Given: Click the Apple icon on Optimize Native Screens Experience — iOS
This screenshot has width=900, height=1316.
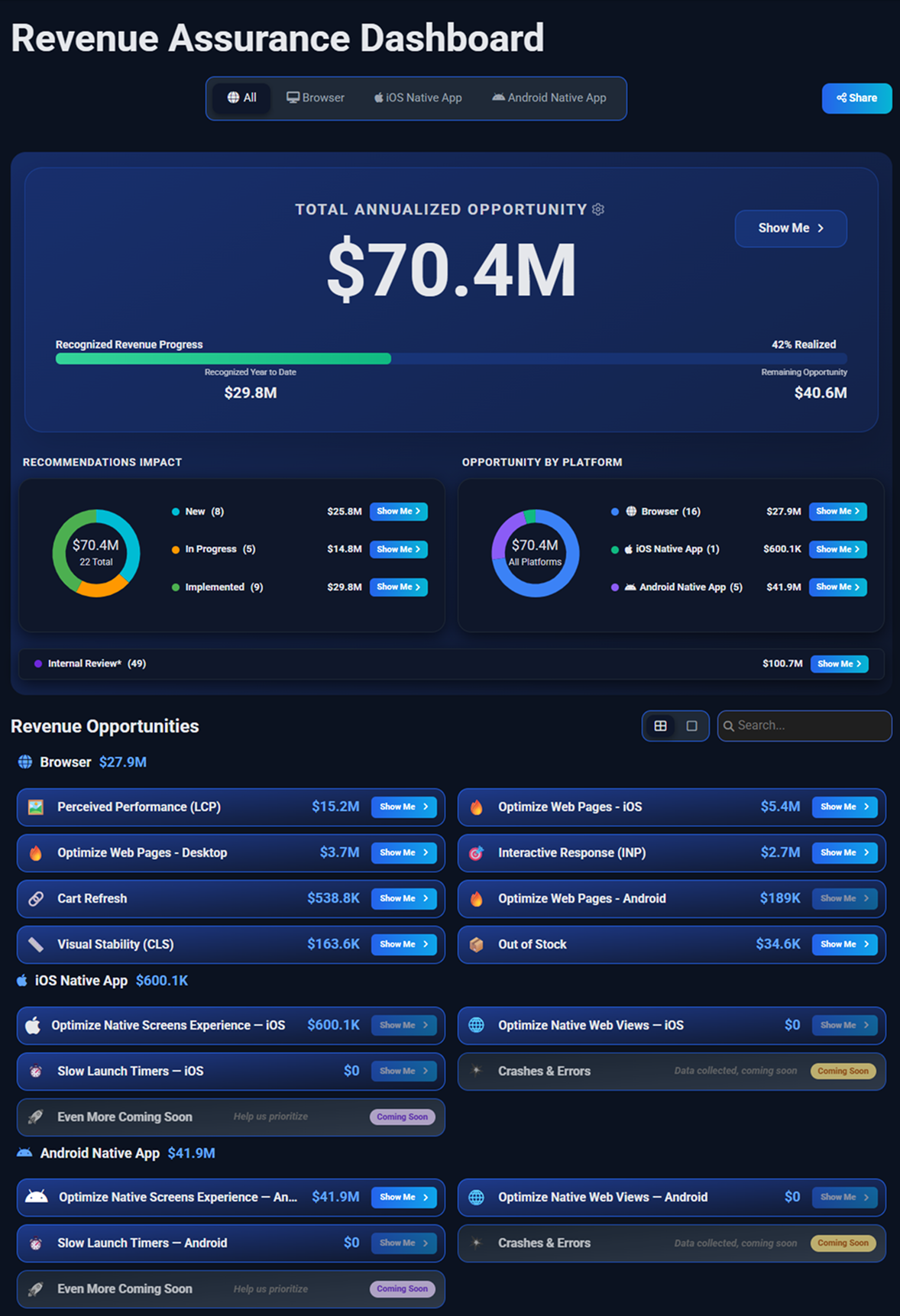Looking at the screenshot, I should click(x=33, y=1025).
